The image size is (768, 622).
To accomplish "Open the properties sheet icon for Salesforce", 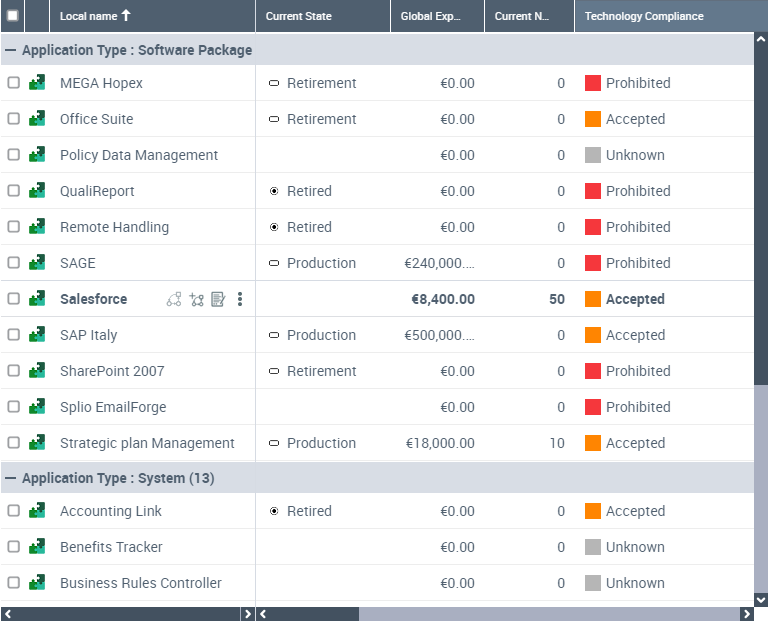I will [x=218, y=299].
